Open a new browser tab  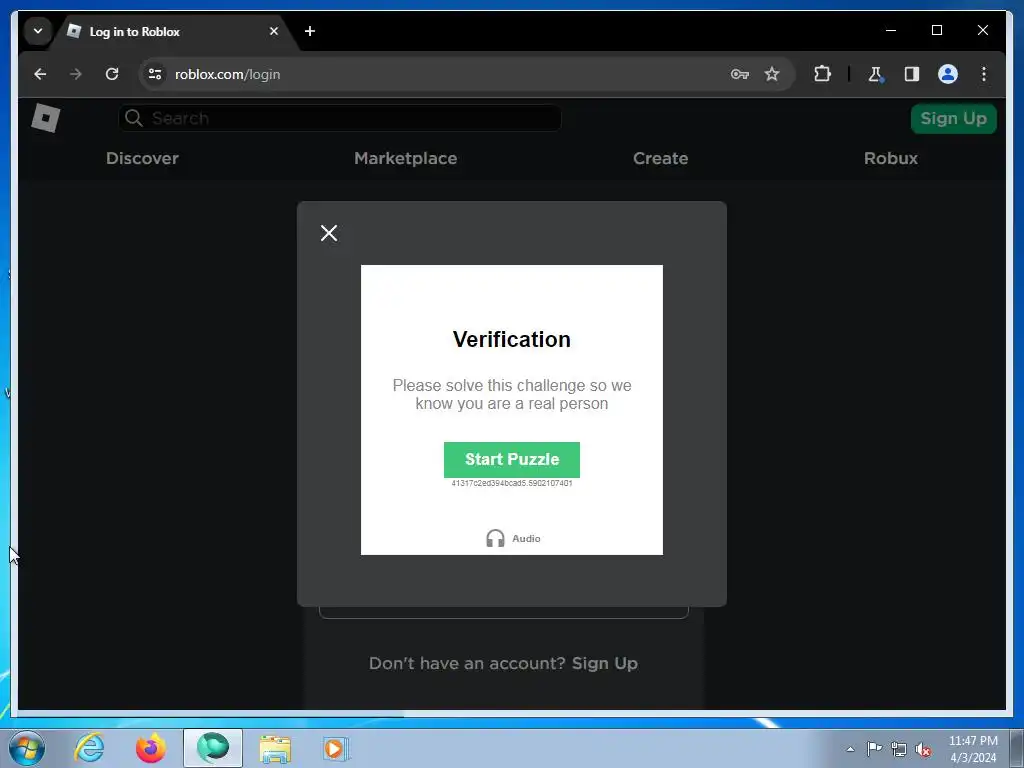tap(310, 31)
